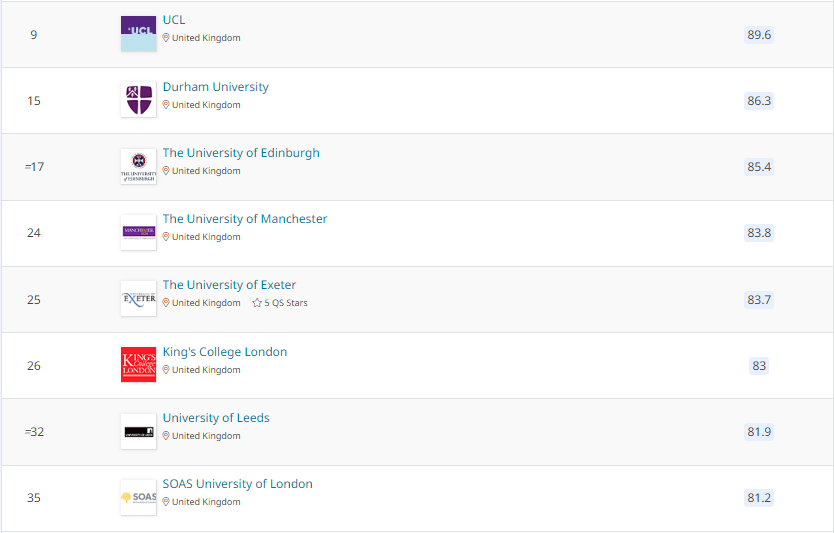This screenshot has width=834, height=533.
Task: Click the 89.6 score for UCL
Action: pyautogui.click(x=759, y=35)
